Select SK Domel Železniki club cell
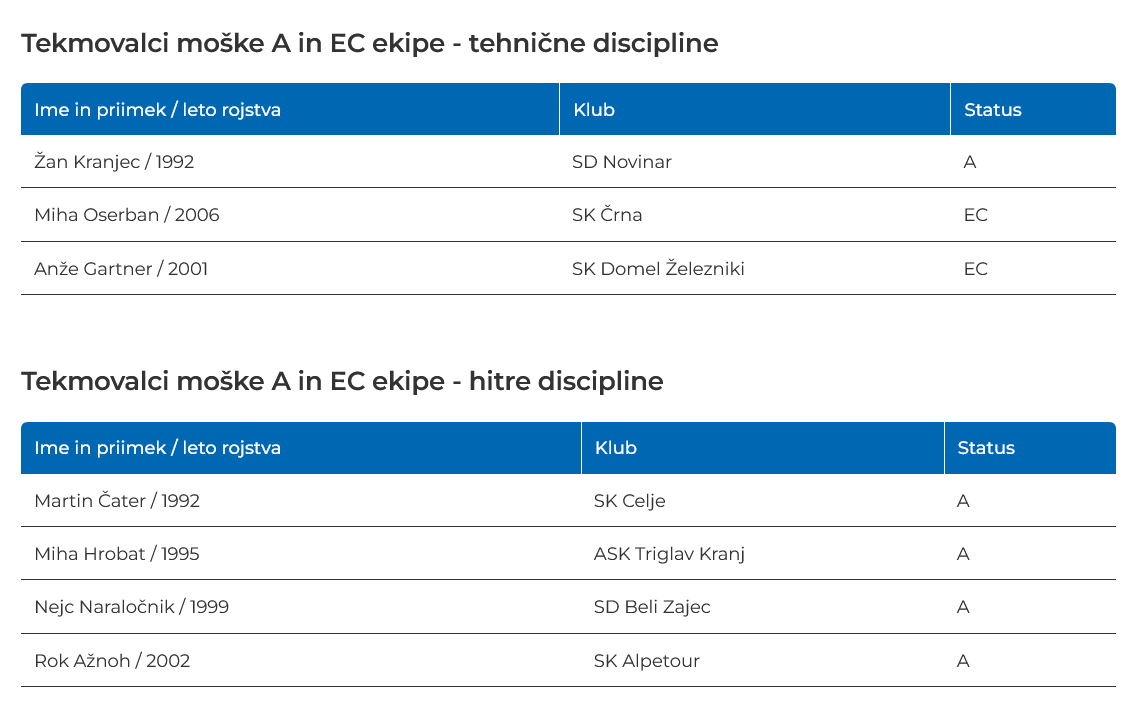Image resolution: width=1133 pixels, height=722 pixels. 658,269
